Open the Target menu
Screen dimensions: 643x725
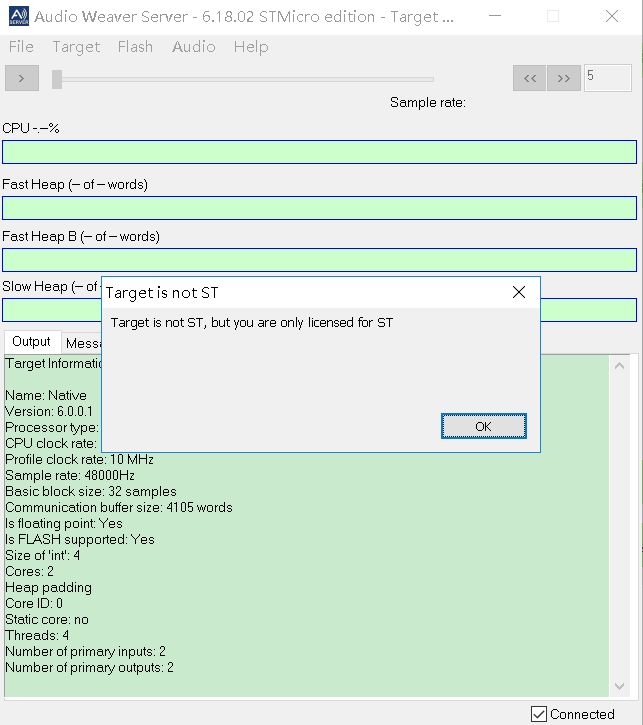tap(76, 47)
